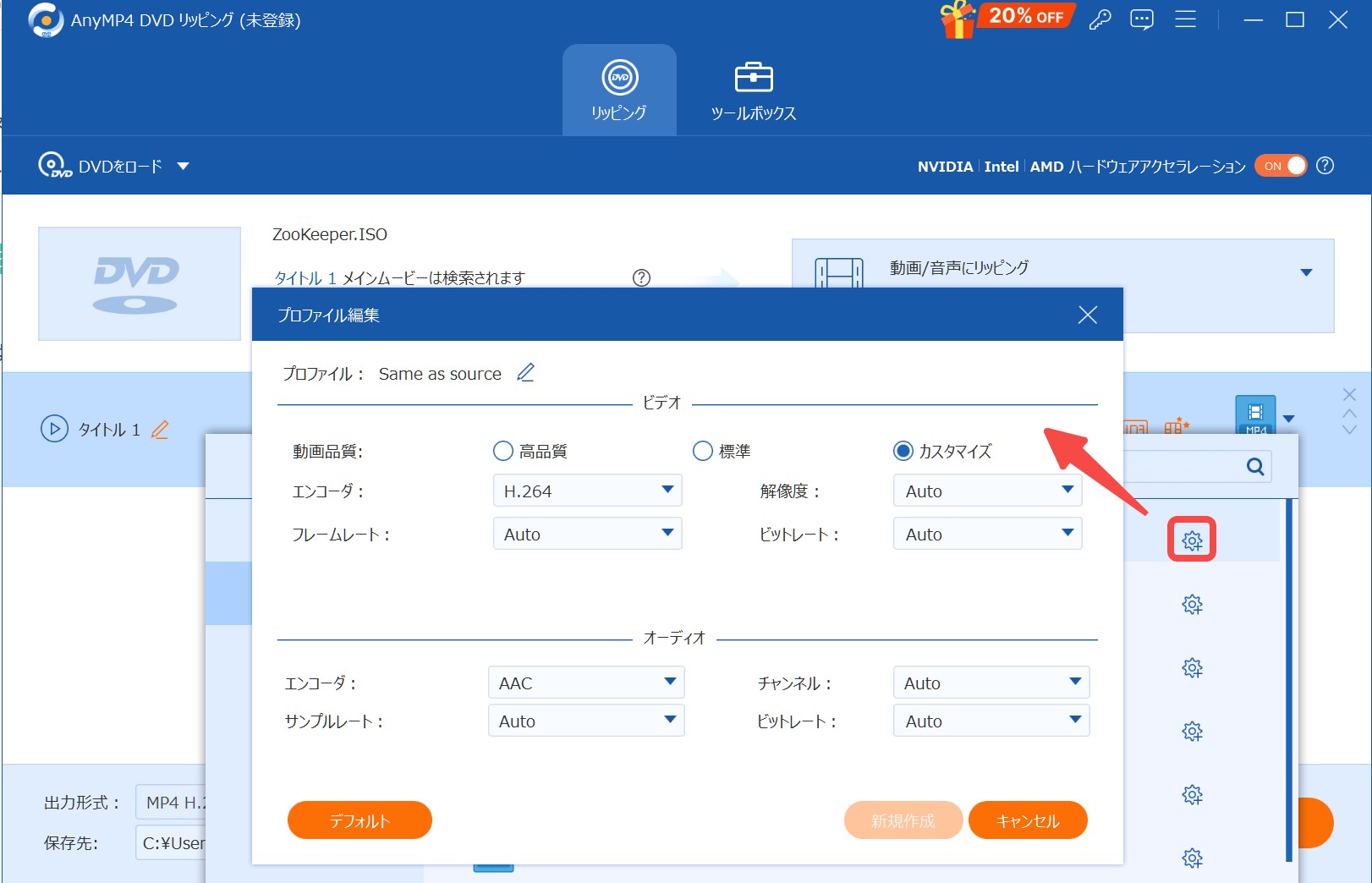Click the key registration icon
The width and height of the screenshot is (1372, 883).
click(1100, 19)
